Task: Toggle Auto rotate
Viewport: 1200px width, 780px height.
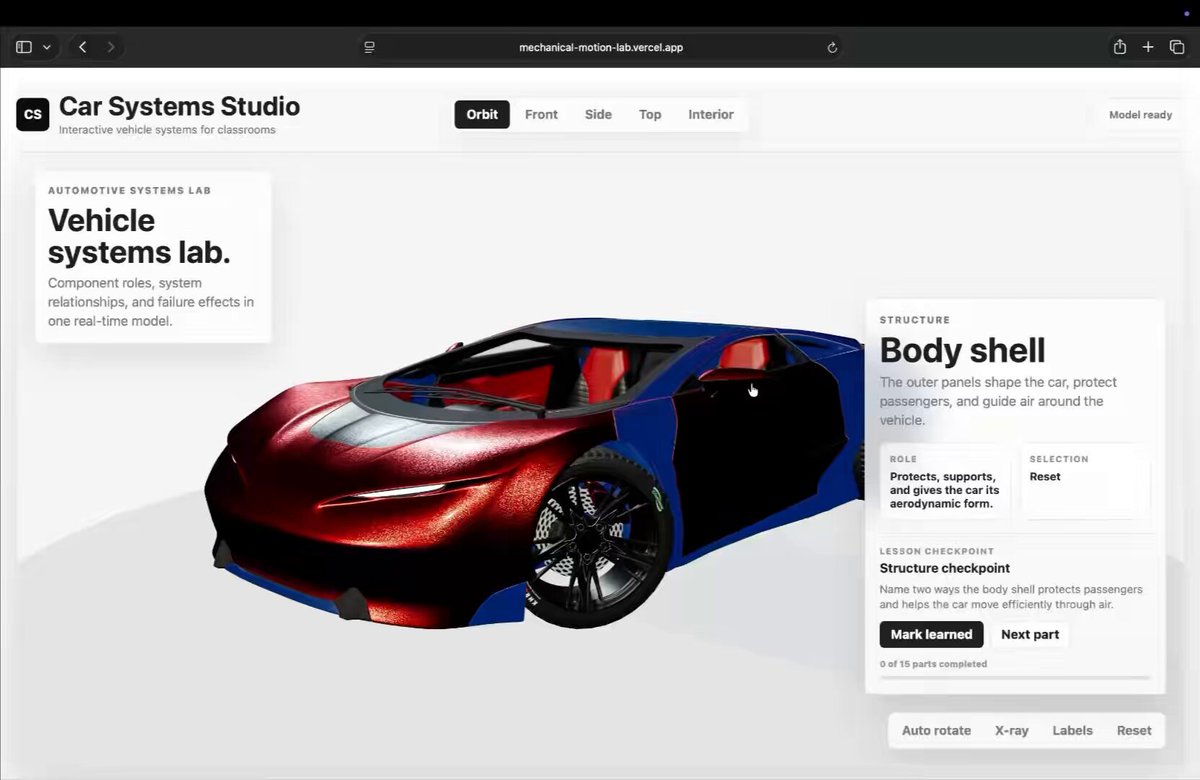Action: pos(936,730)
